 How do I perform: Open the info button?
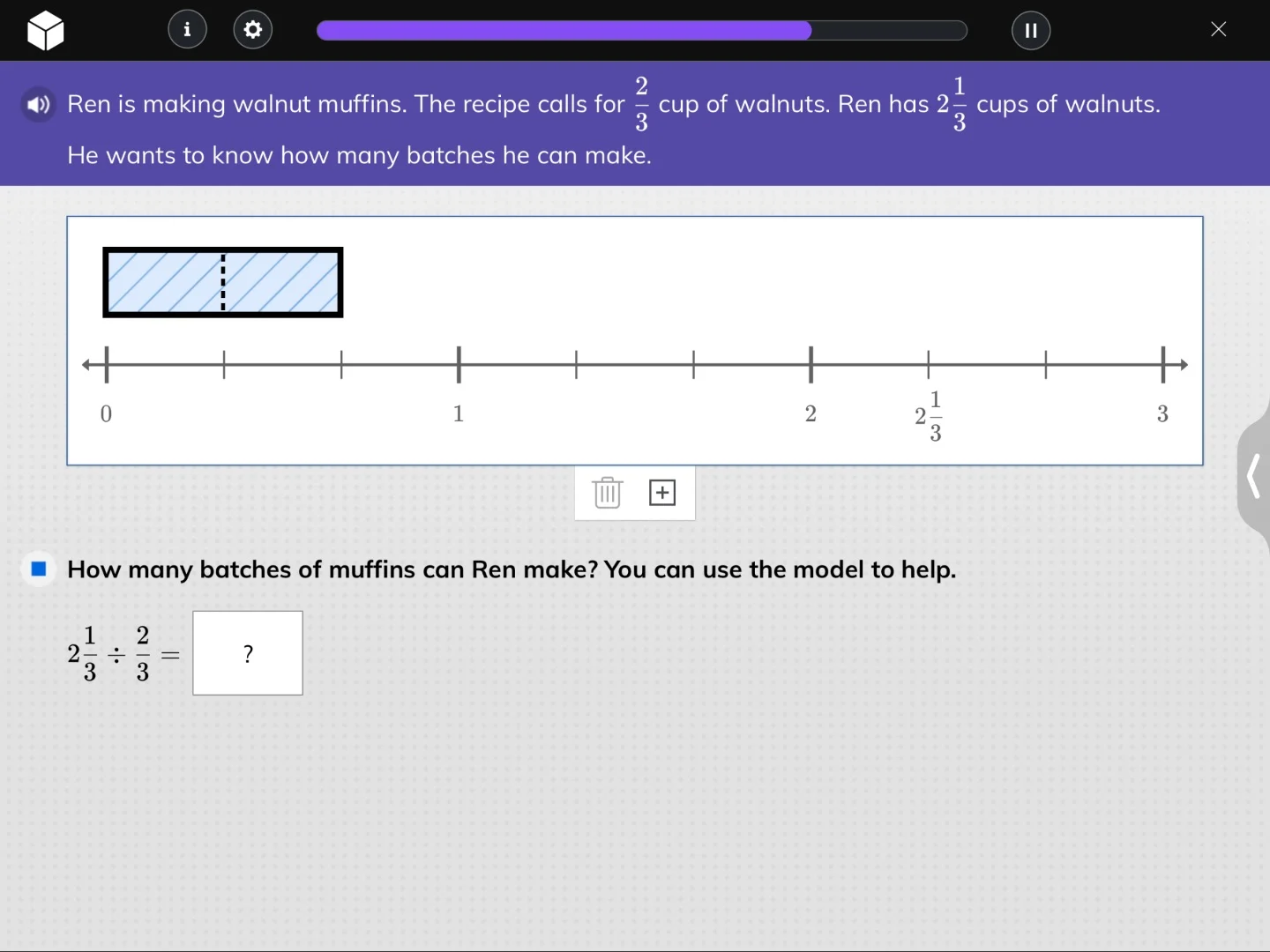pyautogui.click(x=187, y=30)
